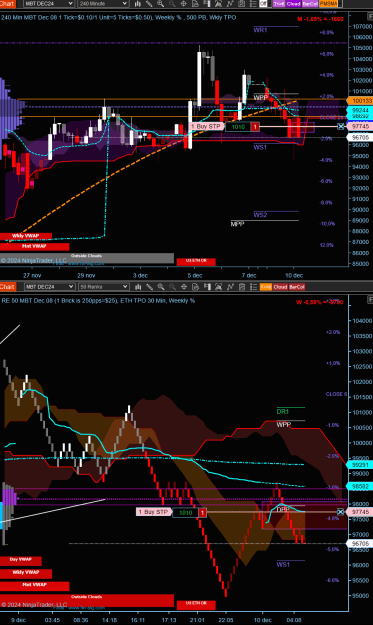Click zoom in magnifier in bottom chart toolbar
Image resolution: width=373 pixels, height=625 pixels.
pos(161,287)
